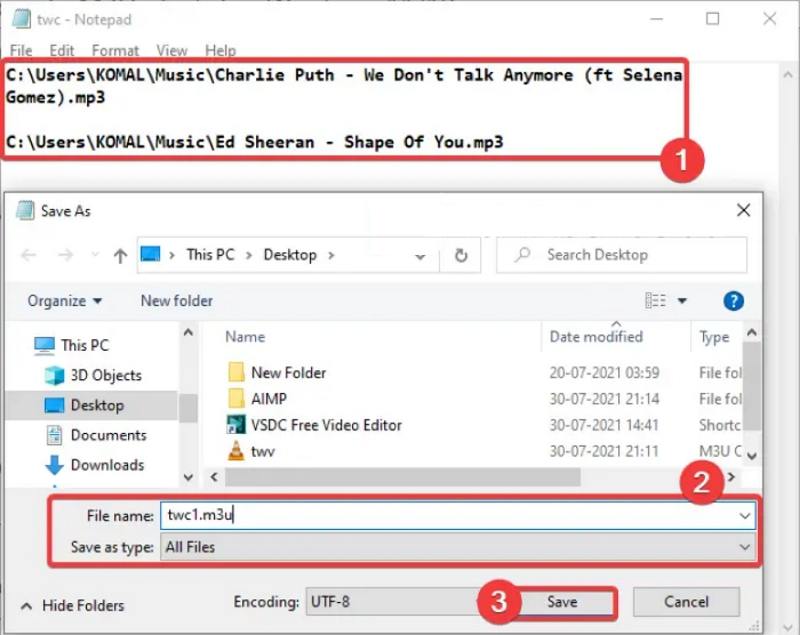Open the Format menu
The height and width of the screenshot is (635, 800).
pyautogui.click(x=115, y=50)
